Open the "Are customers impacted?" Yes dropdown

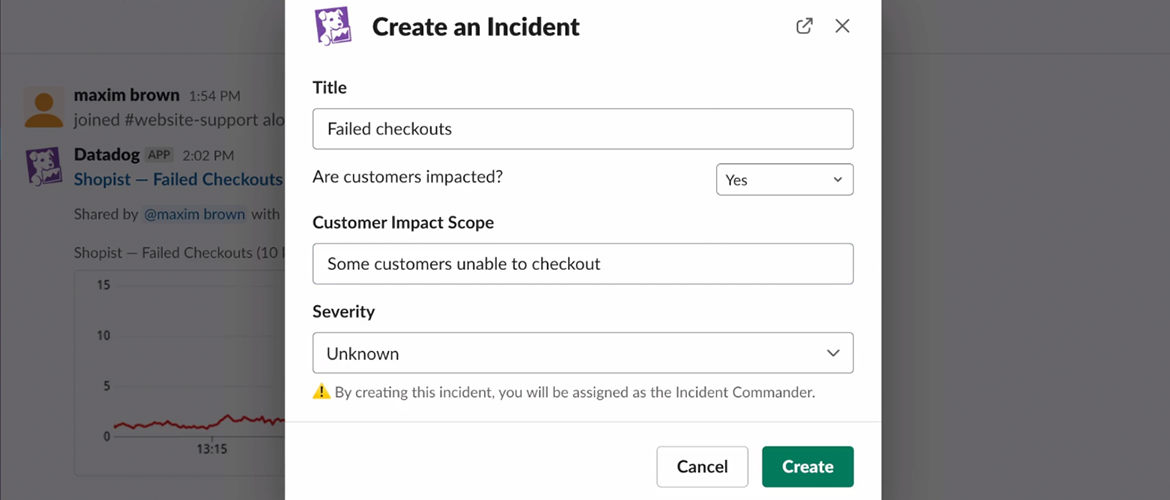pyautogui.click(x=785, y=180)
